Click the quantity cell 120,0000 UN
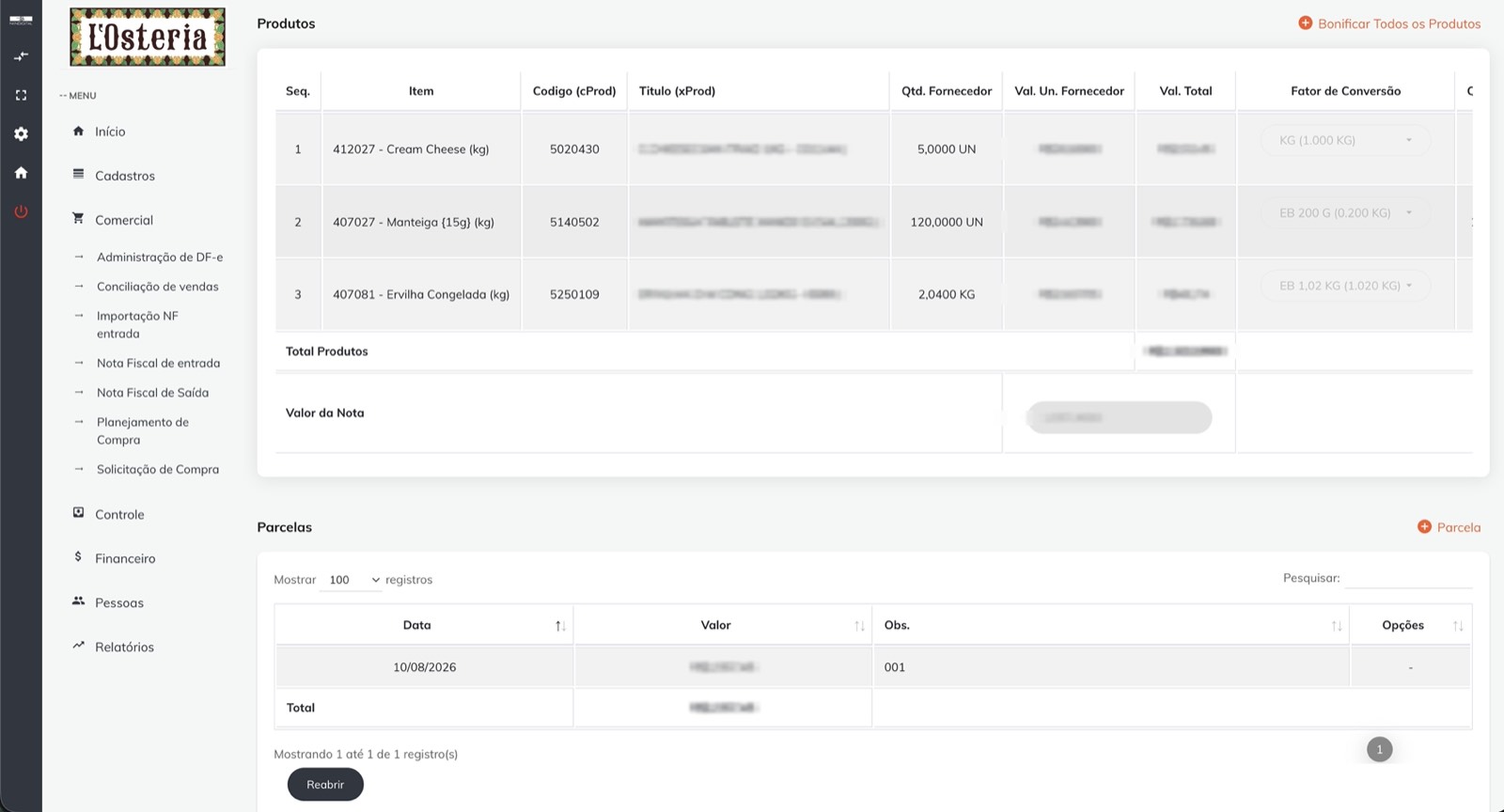The image size is (1504, 812). pyautogui.click(x=947, y=223)
